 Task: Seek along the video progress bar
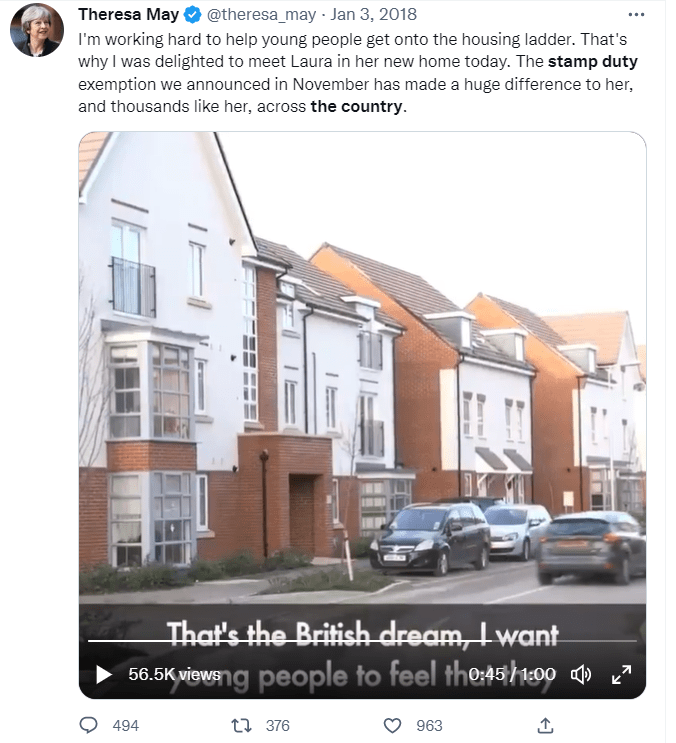362,641
